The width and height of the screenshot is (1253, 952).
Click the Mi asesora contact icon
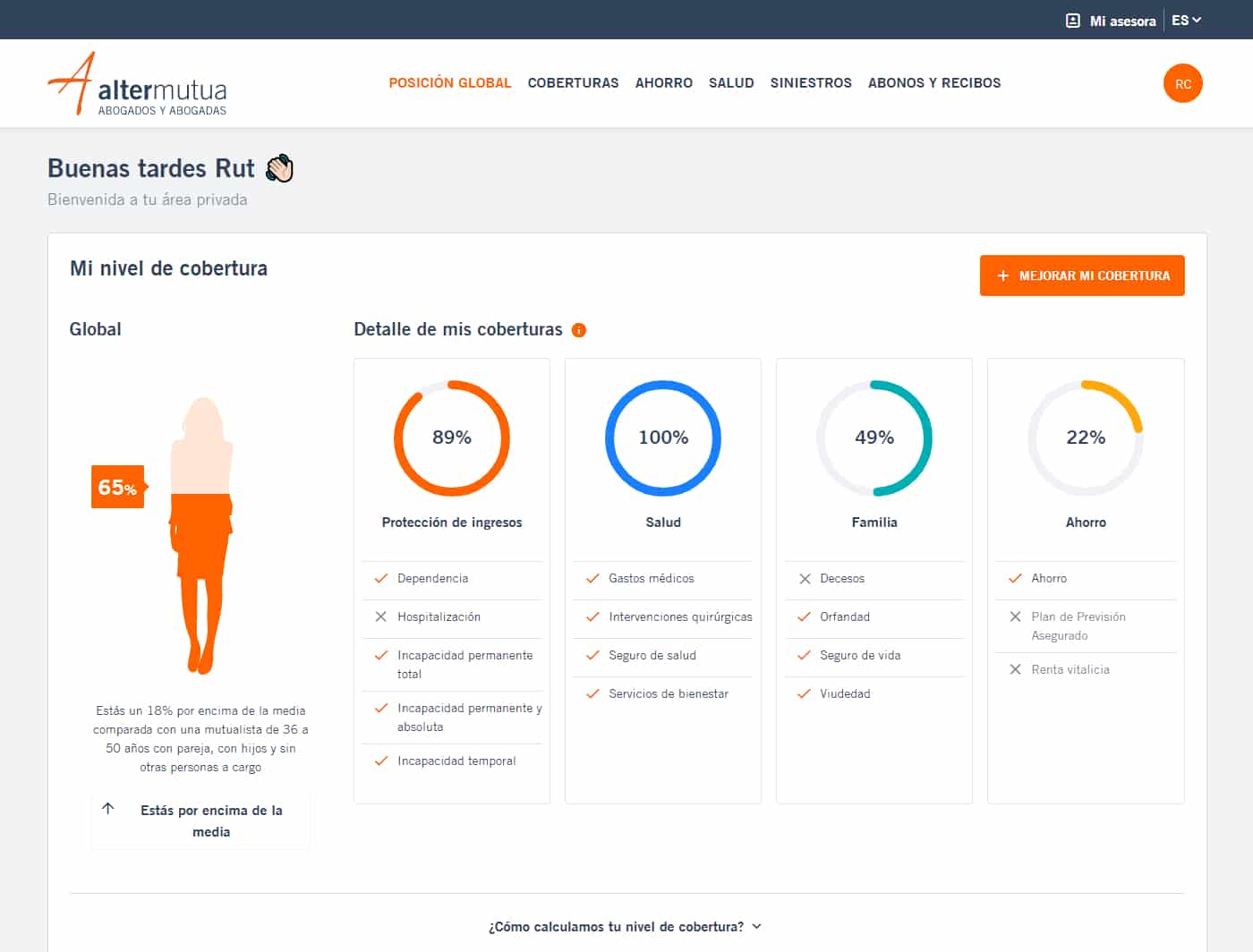point(1073,21)
